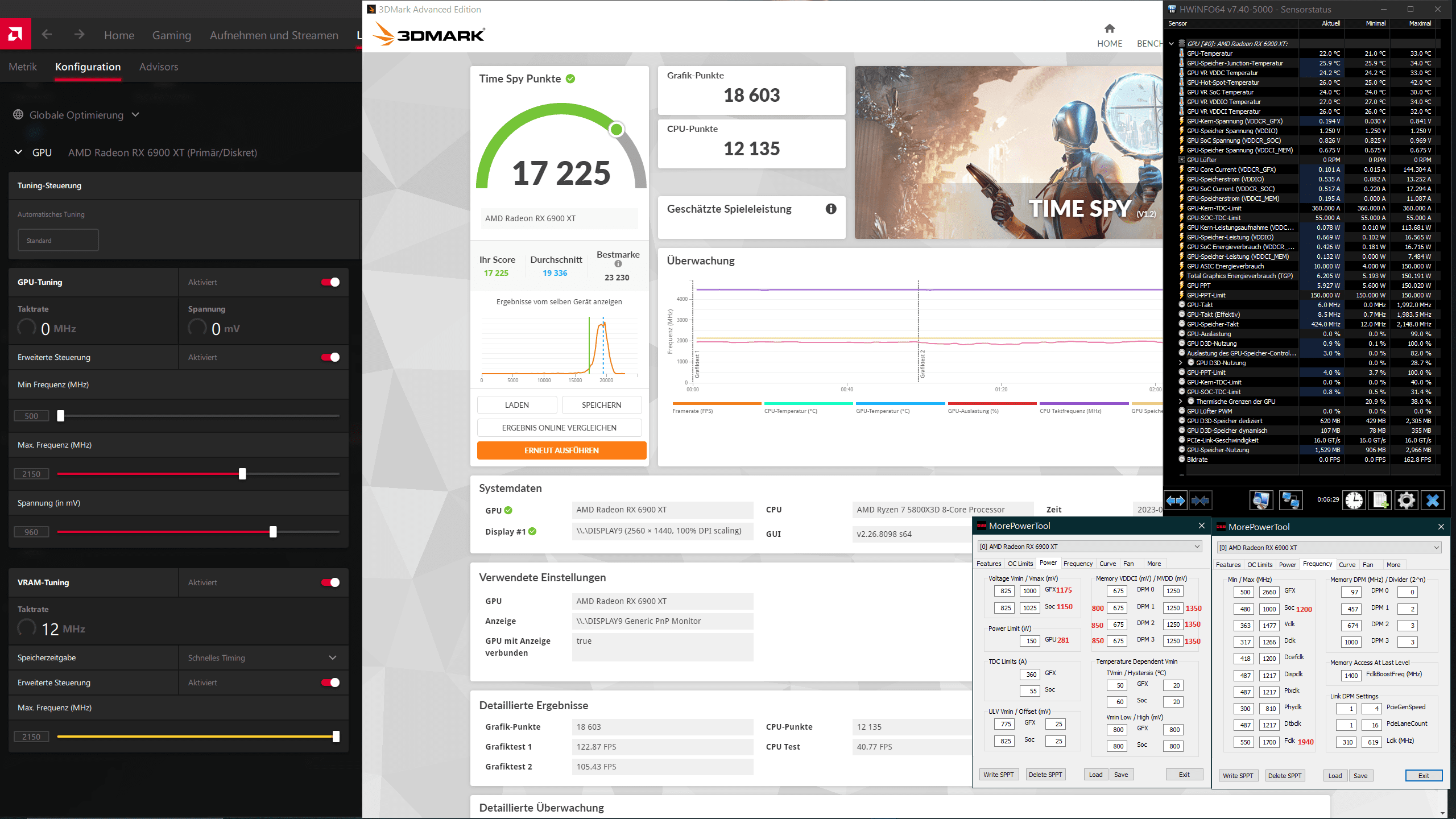Click HWiNFO expand columns double-arrow icon

(x=1176, y=500)
